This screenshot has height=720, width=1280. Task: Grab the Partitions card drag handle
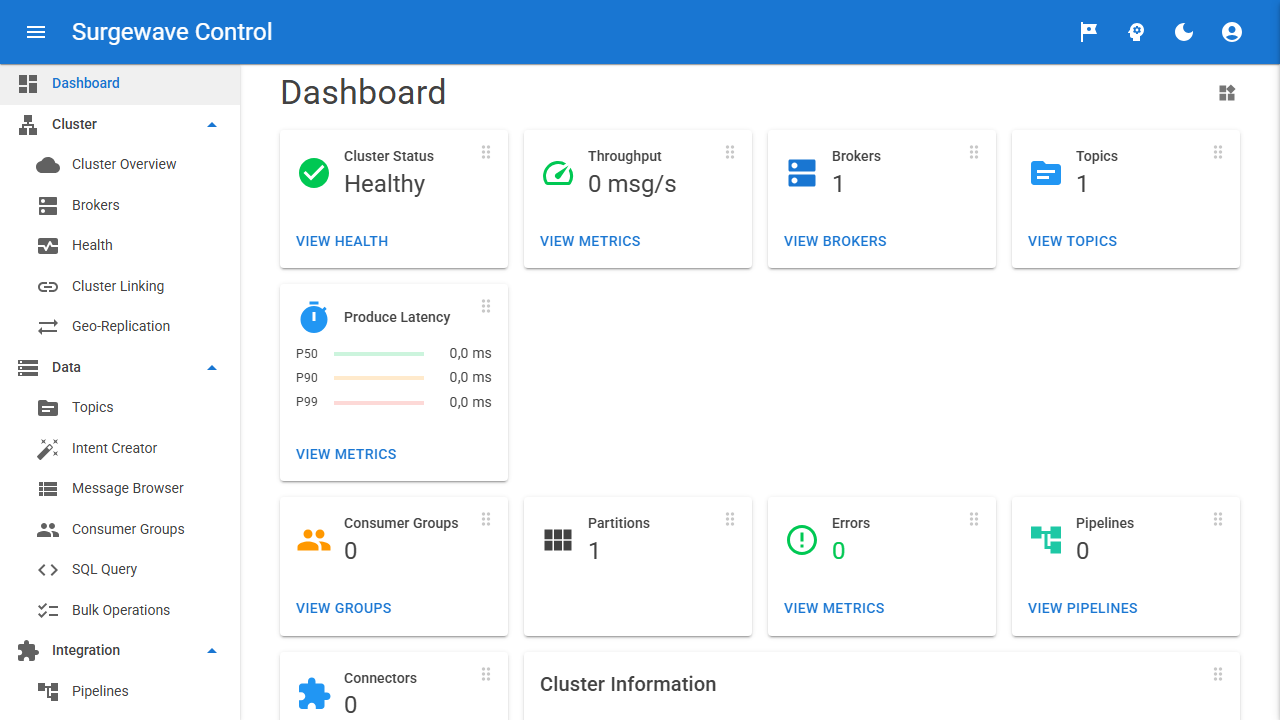(730, 519)
